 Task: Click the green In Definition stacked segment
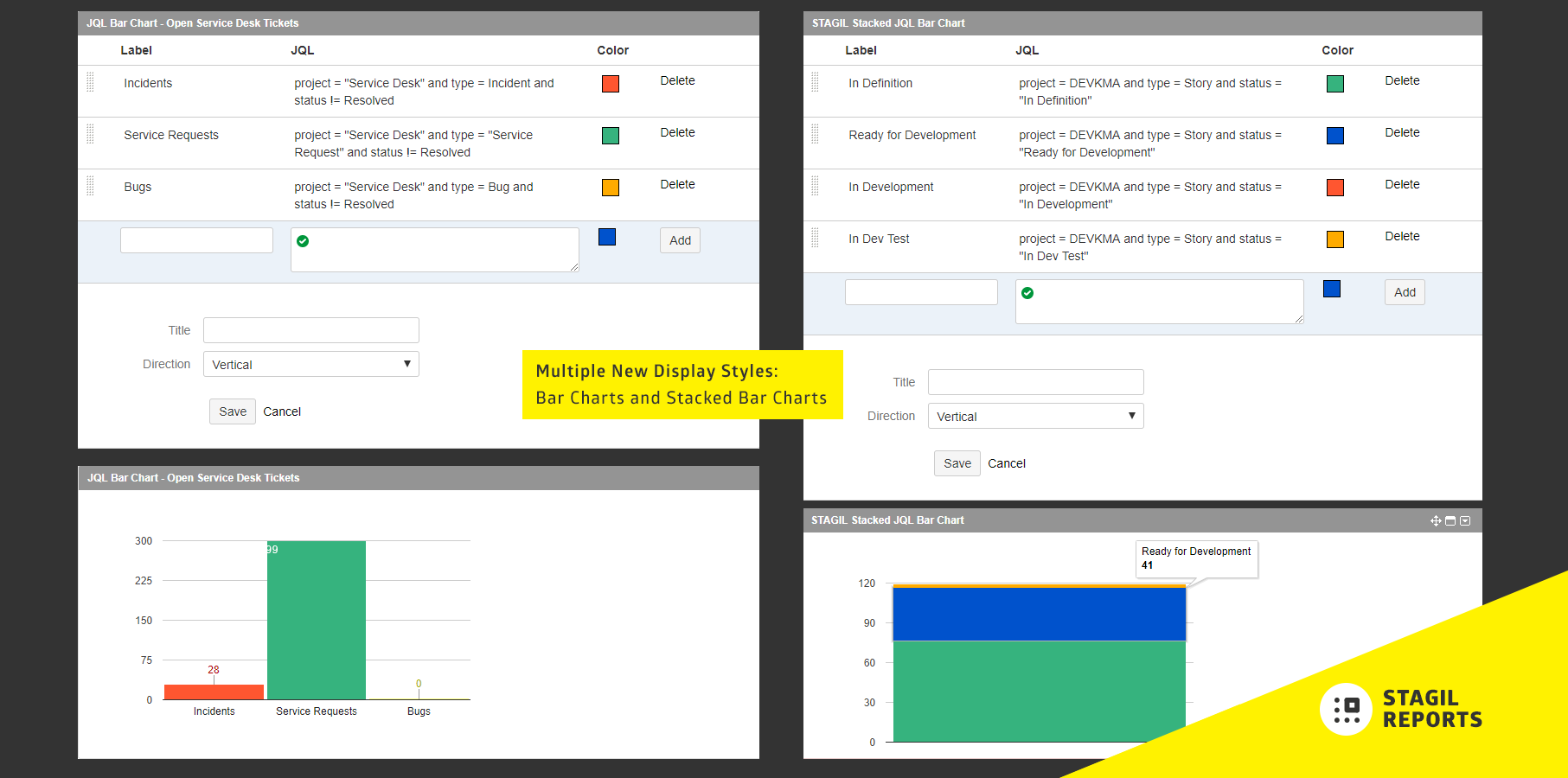[x=1040, y=692]
